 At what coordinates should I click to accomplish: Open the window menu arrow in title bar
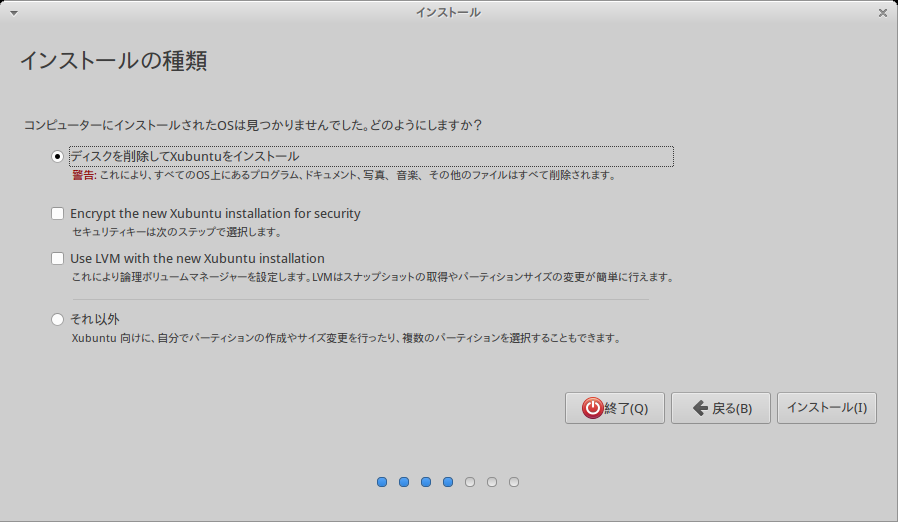point(14,13)
